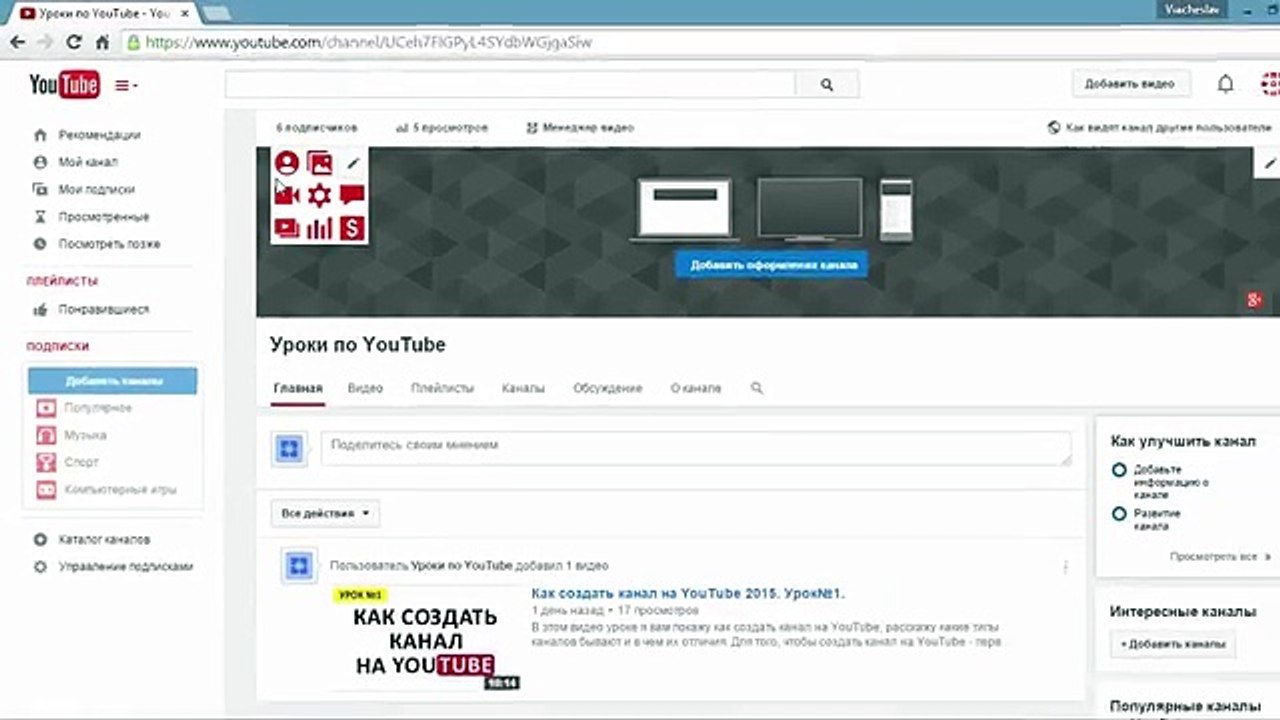This screenshot has width=1280, height=720.
Task: Focus the YouTube search field
Action: coord(510,85)
